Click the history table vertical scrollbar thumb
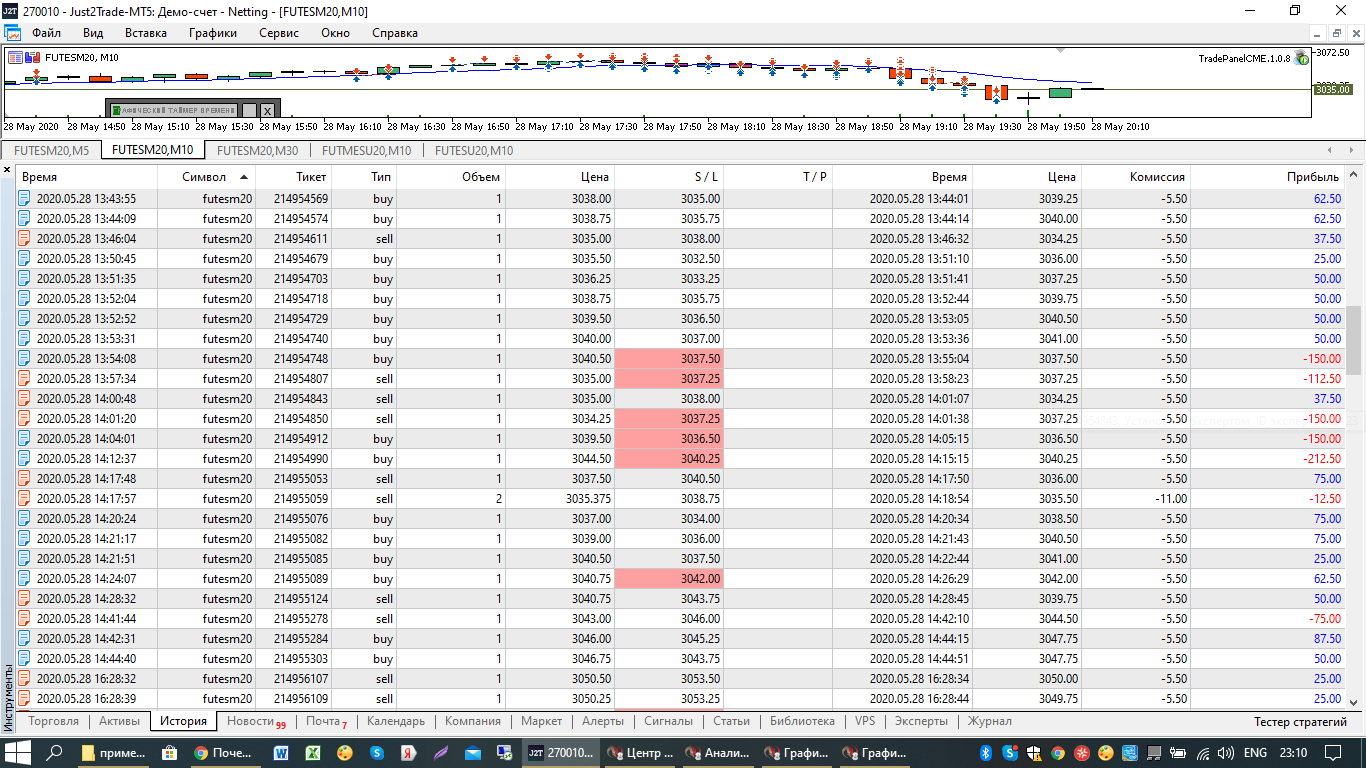The width and height of the screenshot is (1366, 768). point(1355,338)
